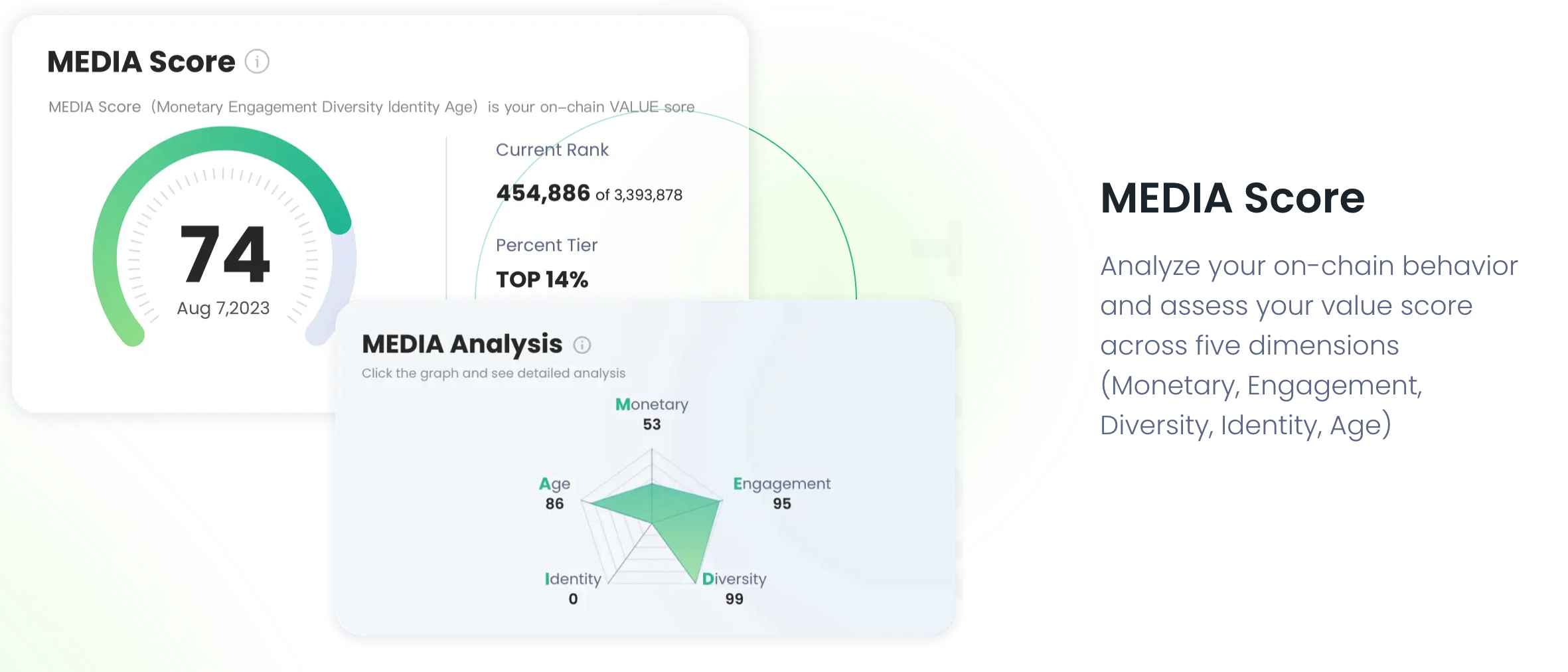The image size is (1568, 672).
Task: Click the Current Rank label
Action: (552, 150)
